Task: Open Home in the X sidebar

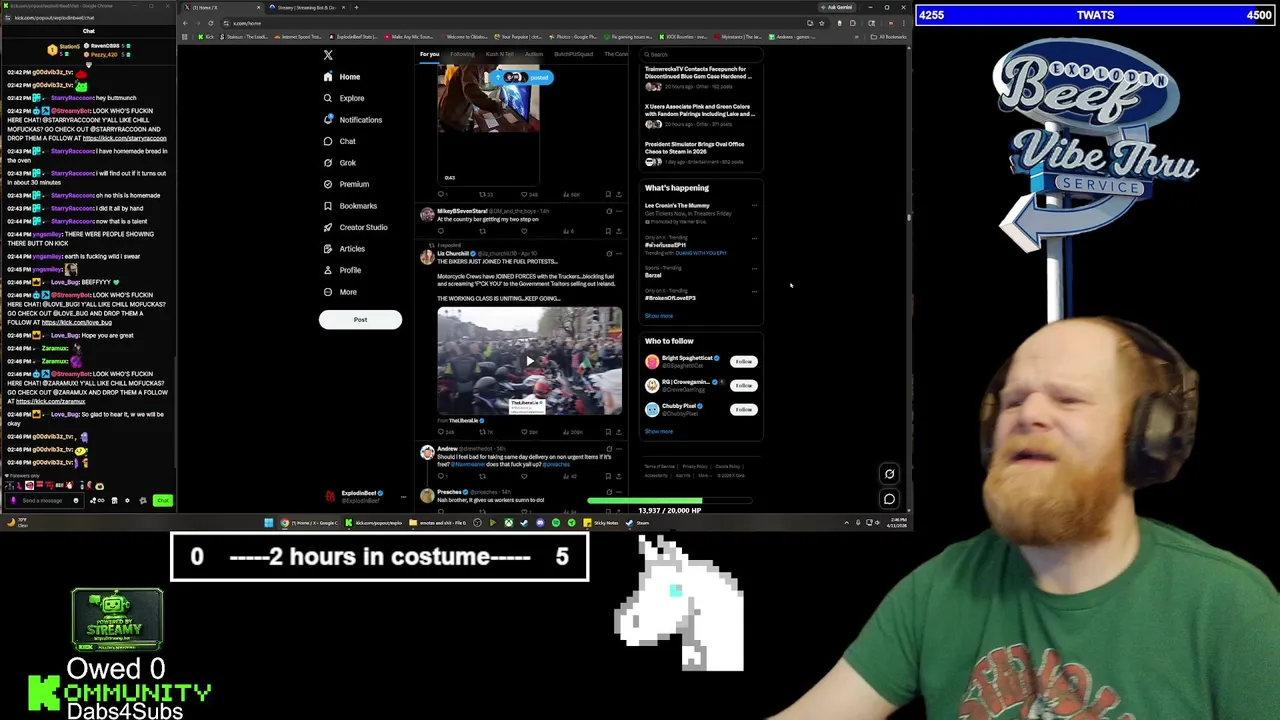Action: 341,77
